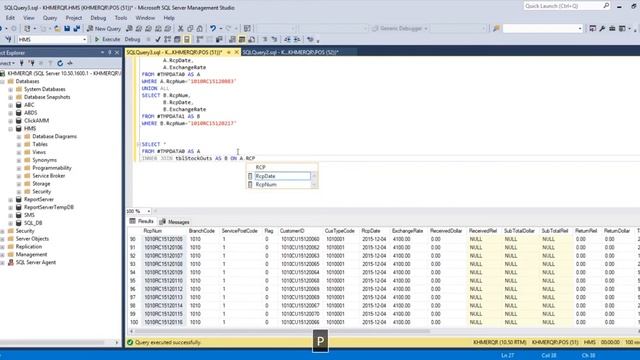The width and height of the screenshot is (640, 360).
Task: Switch to the Results tab
Action: [142, 221]
